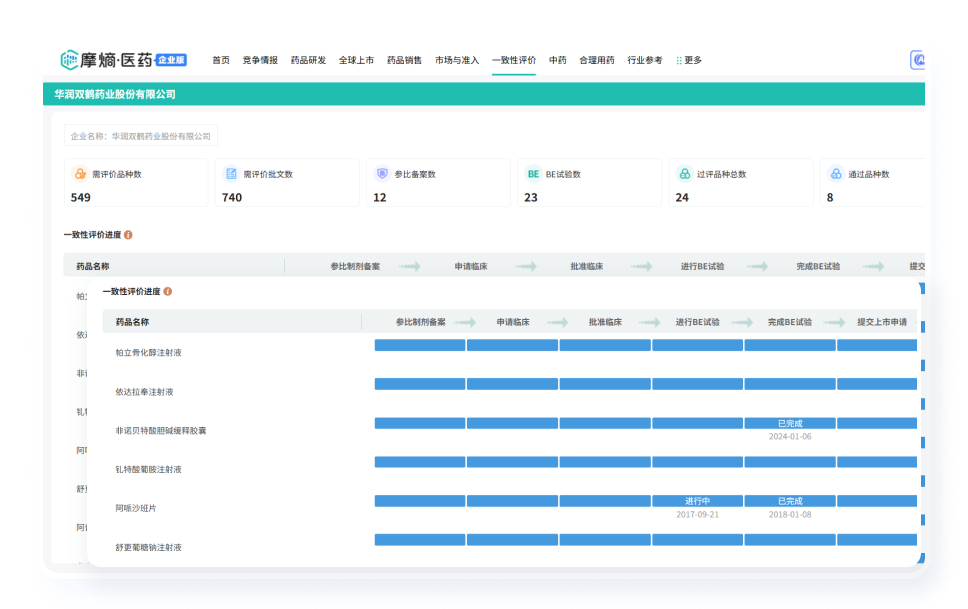The image size is (968, 609).
Task: Open drug 舒更葡糖钠注射液
Action: [148, 547]
